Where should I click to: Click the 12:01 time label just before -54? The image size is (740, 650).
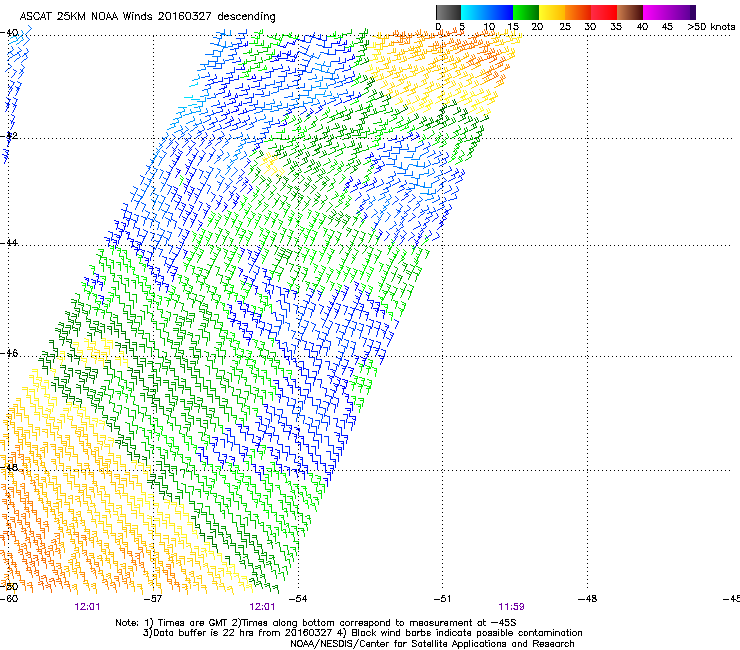[262, 607]
